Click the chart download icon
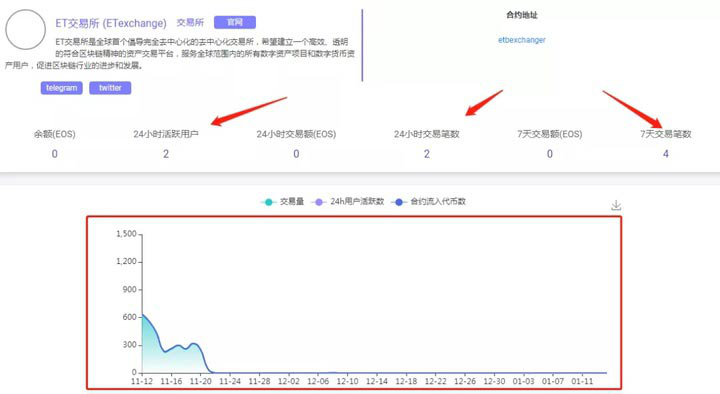 pos(616,205)
